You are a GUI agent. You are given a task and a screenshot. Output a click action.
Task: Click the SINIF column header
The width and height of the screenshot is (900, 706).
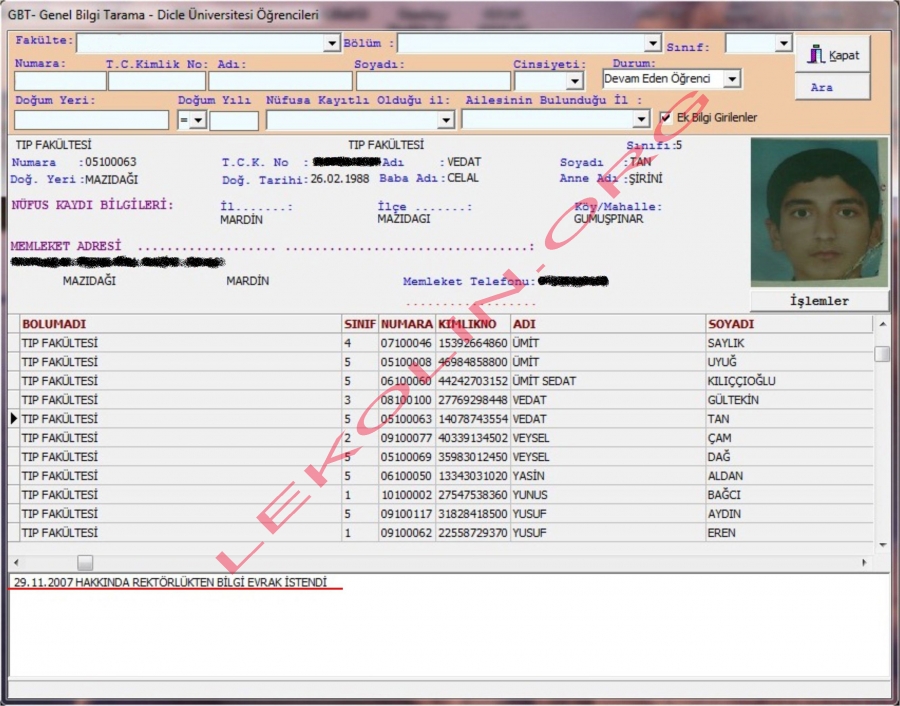pos(360,324)
